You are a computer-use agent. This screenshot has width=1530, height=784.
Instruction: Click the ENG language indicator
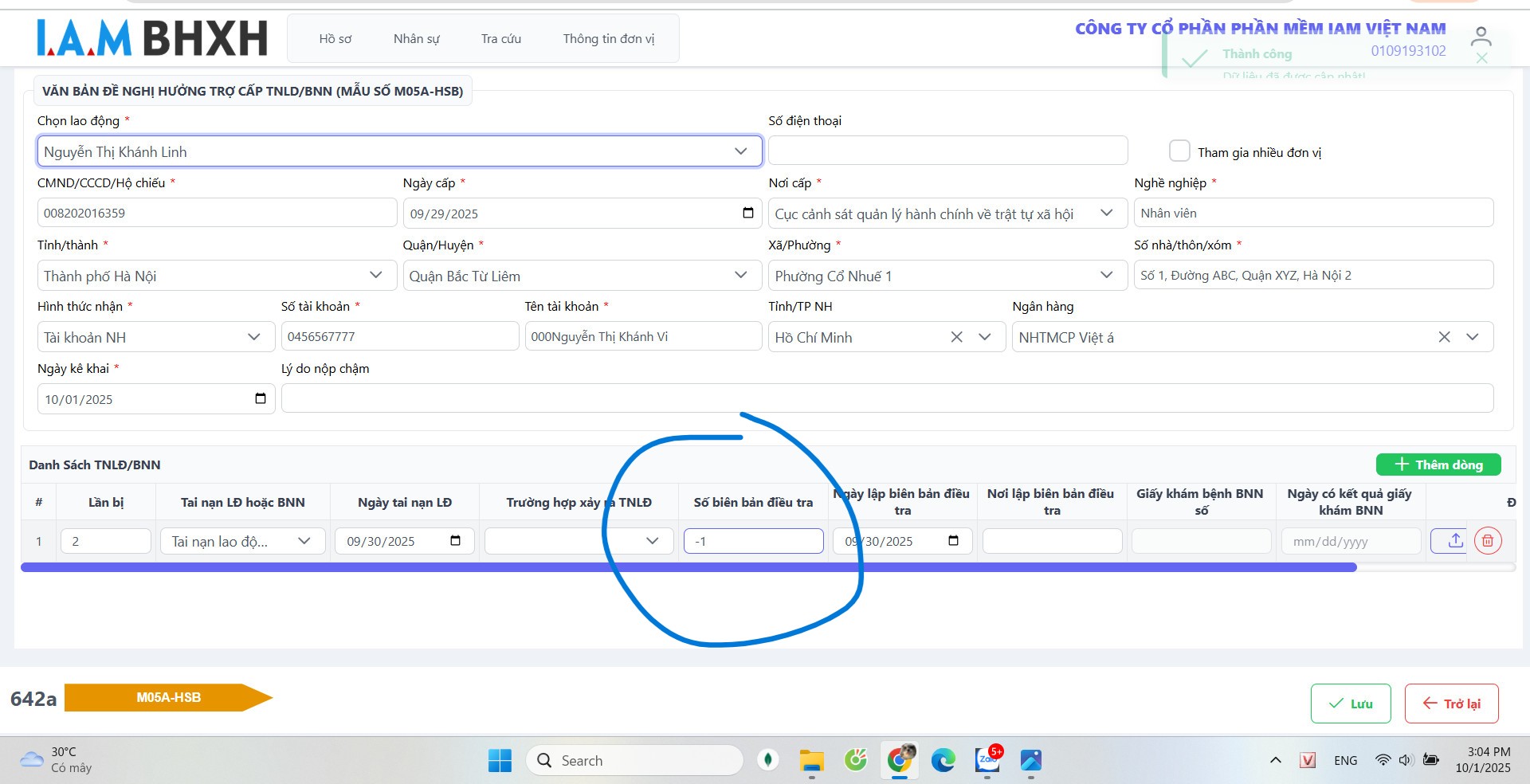coord(1345,760)
